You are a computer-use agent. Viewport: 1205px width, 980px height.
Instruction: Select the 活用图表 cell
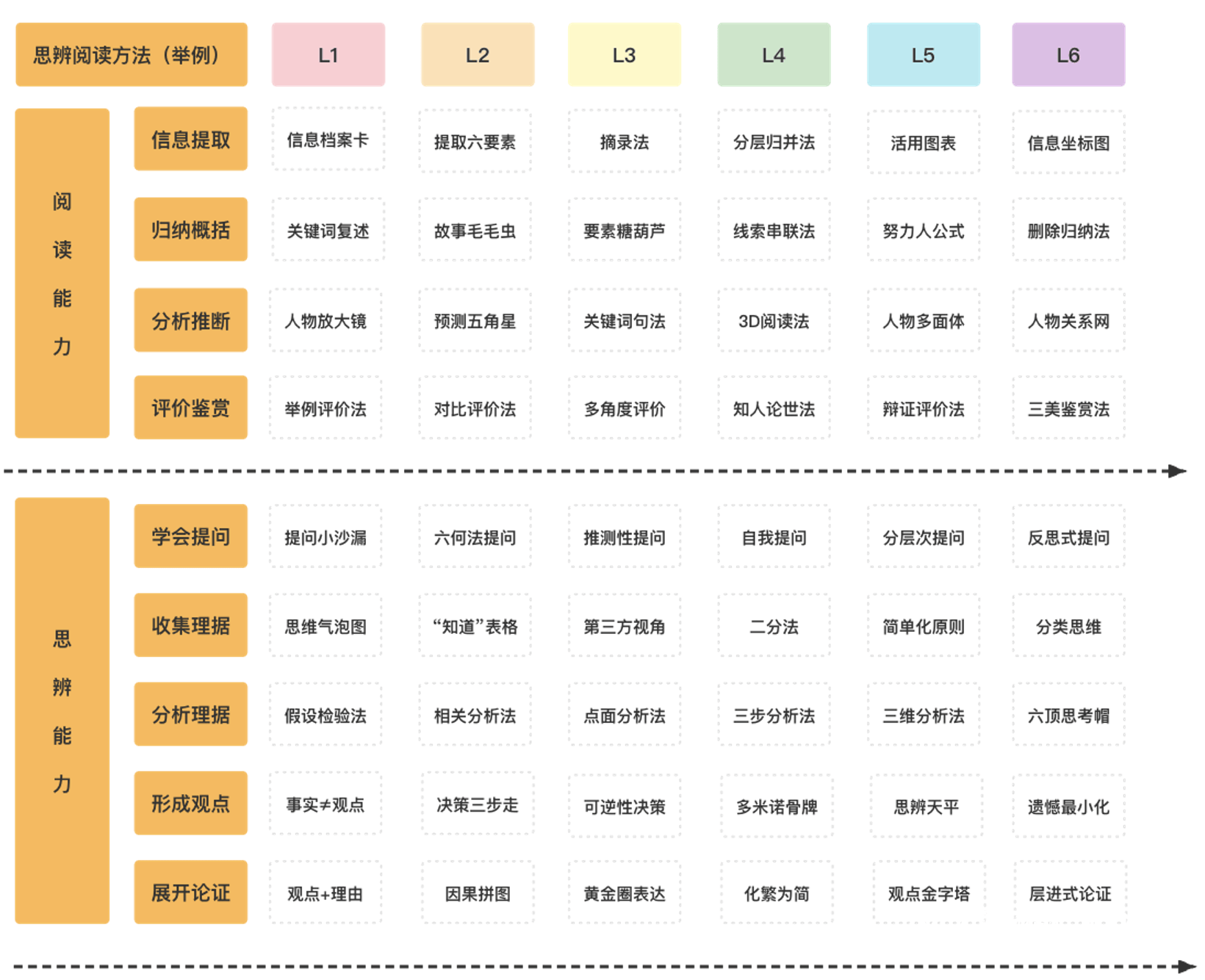pos(924,143)
